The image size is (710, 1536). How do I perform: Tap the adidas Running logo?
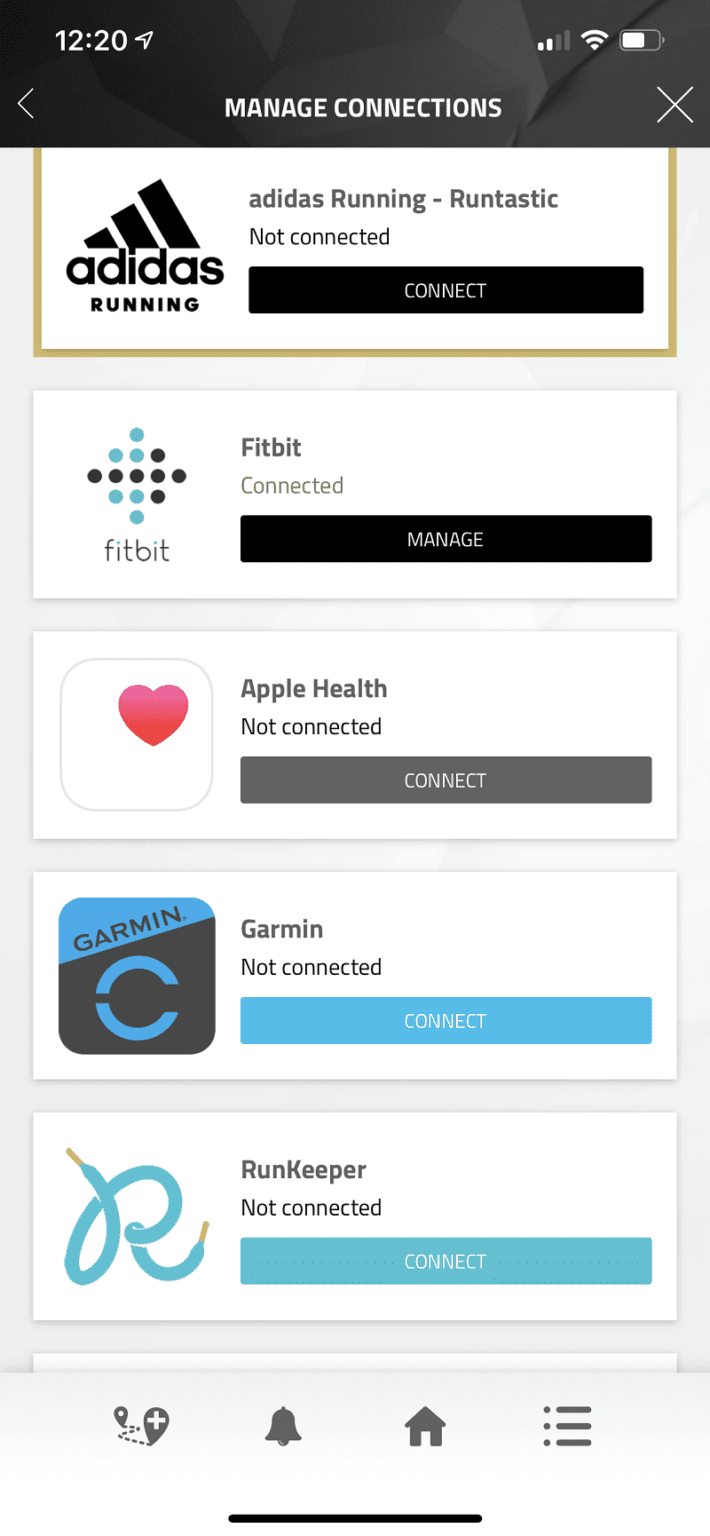pyautogui.click(x=145, y=247)
